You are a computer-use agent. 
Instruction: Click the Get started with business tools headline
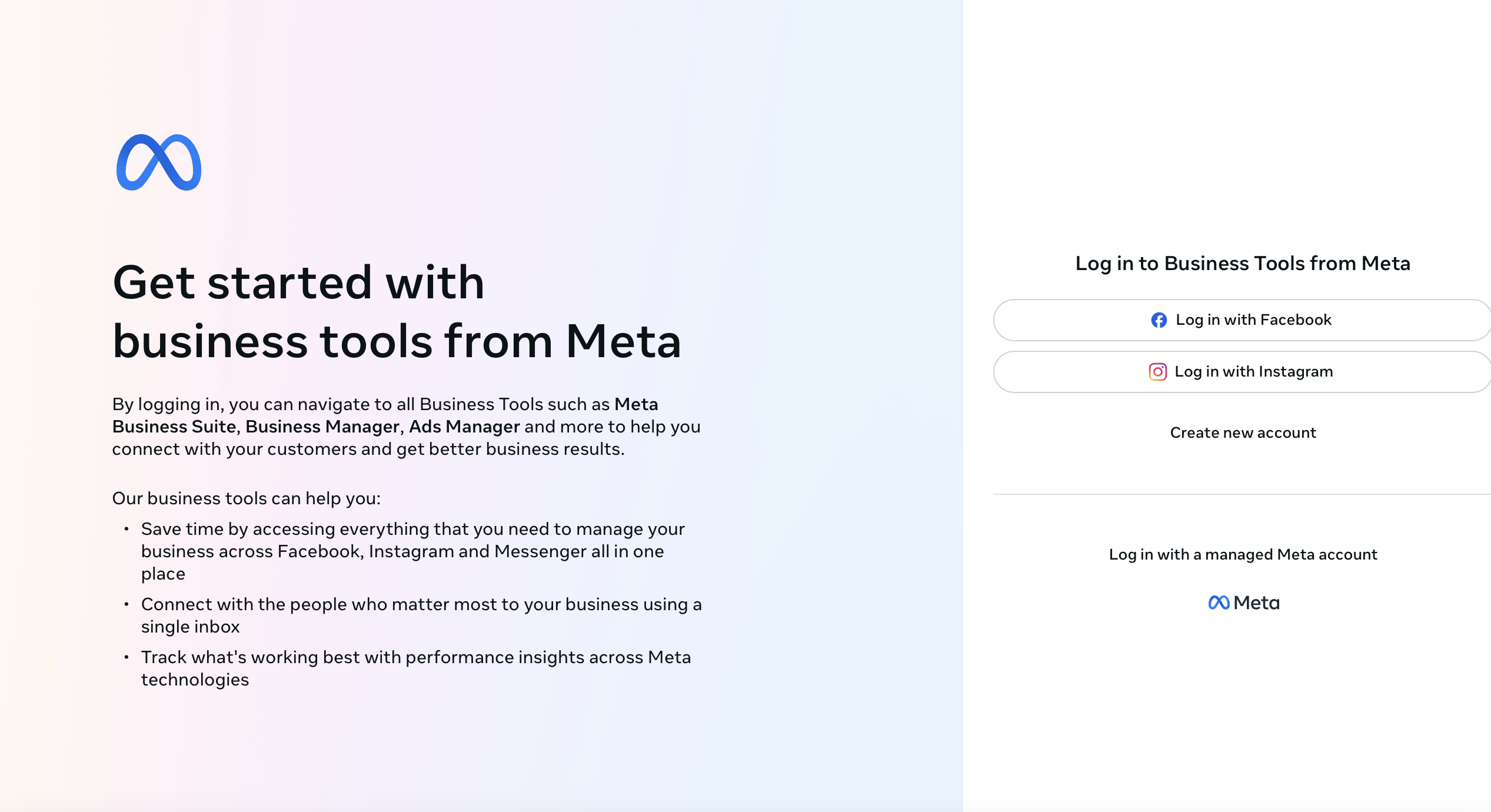pyautogui.click(x=396, y=312)
